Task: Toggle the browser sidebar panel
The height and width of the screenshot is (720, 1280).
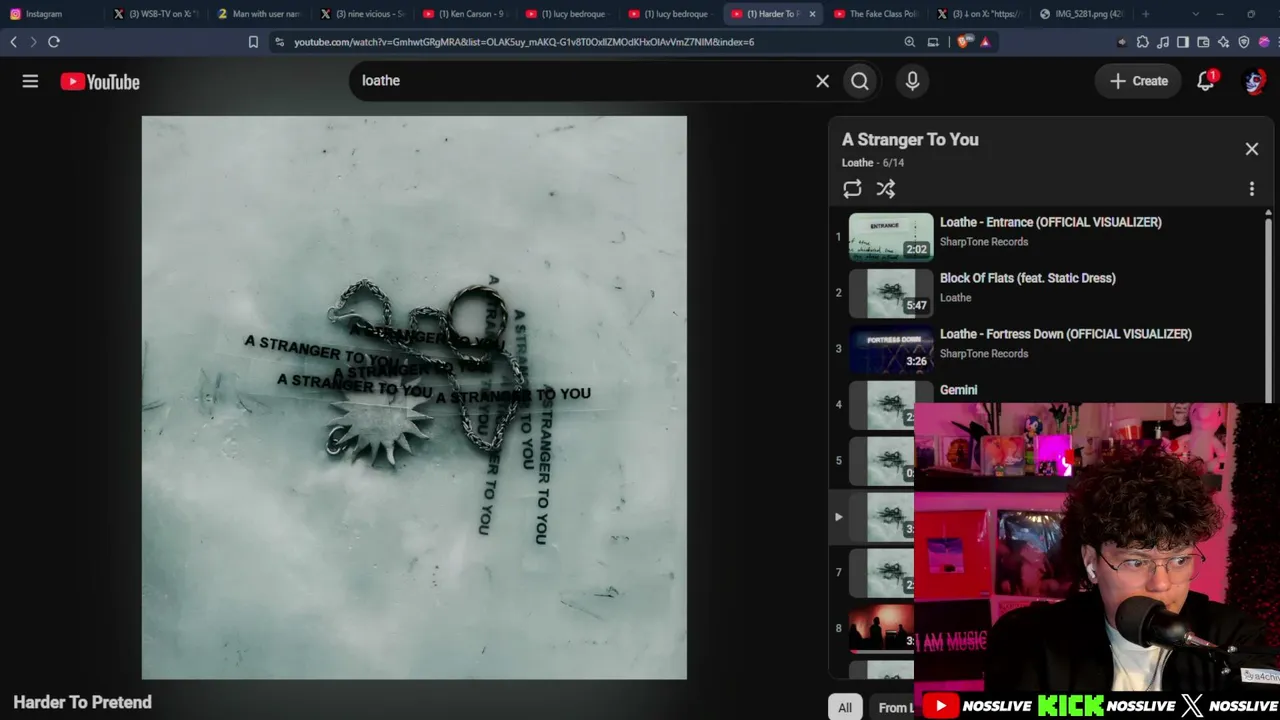Action: [1183, 42]
